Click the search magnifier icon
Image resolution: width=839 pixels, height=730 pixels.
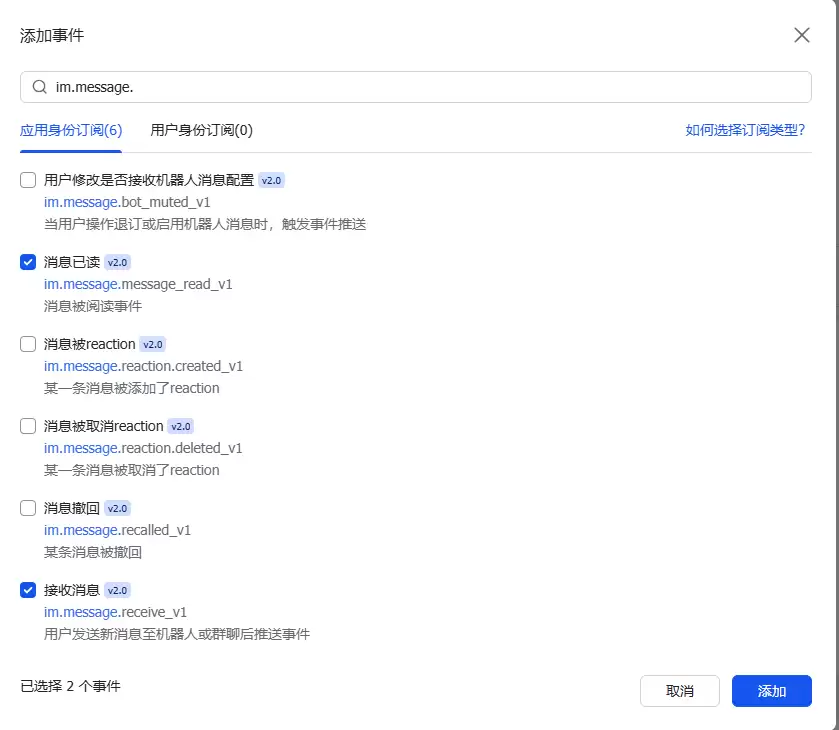[40, 87]
